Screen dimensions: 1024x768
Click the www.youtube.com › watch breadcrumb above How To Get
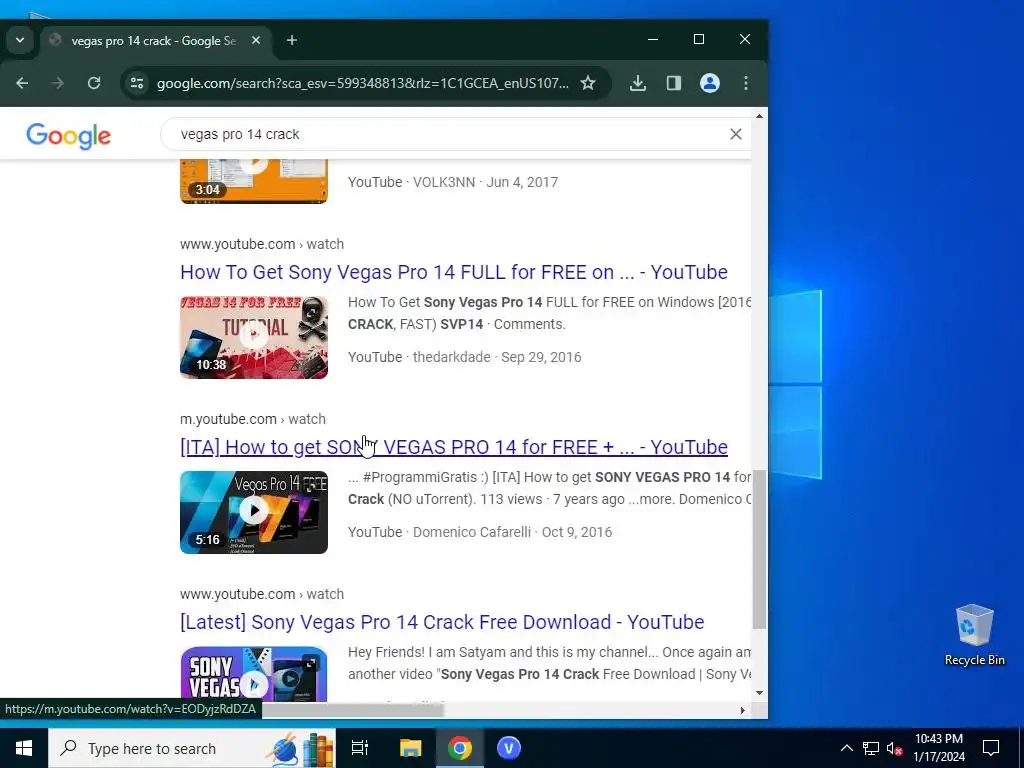(262, 244)
